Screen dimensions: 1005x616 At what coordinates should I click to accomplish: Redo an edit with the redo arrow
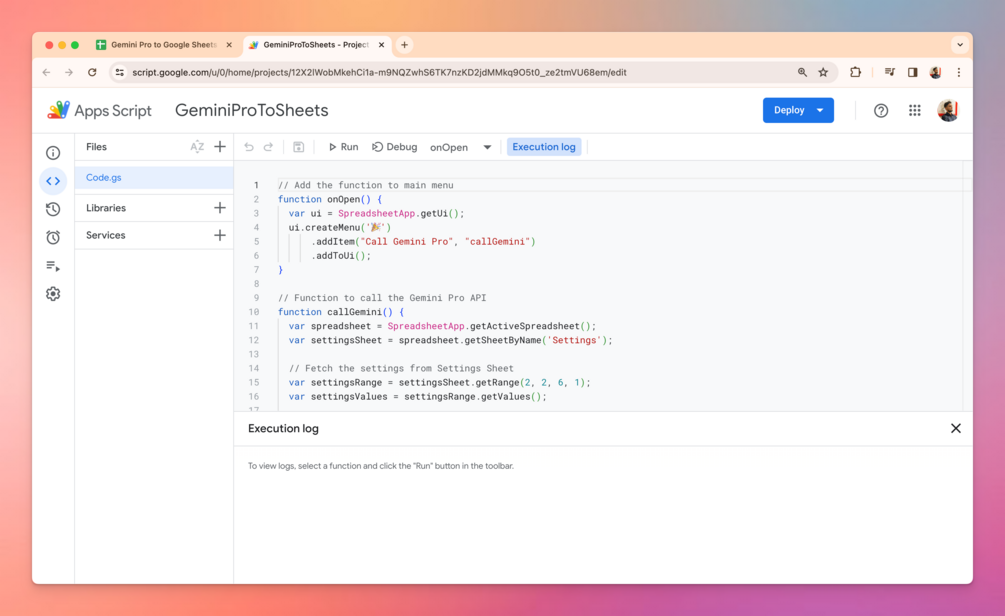pyautogui.click(x=268, y=146)
